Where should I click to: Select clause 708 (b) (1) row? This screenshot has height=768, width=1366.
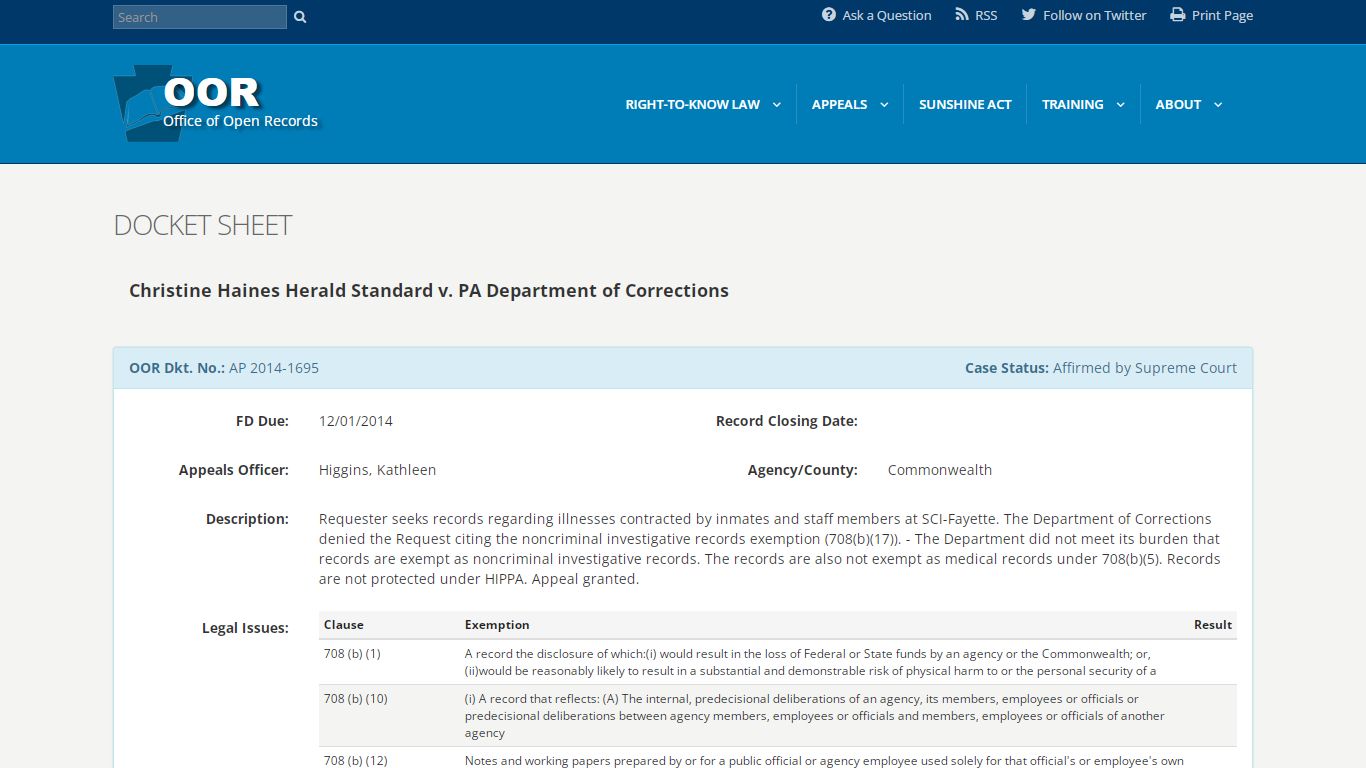click(778, 662)
